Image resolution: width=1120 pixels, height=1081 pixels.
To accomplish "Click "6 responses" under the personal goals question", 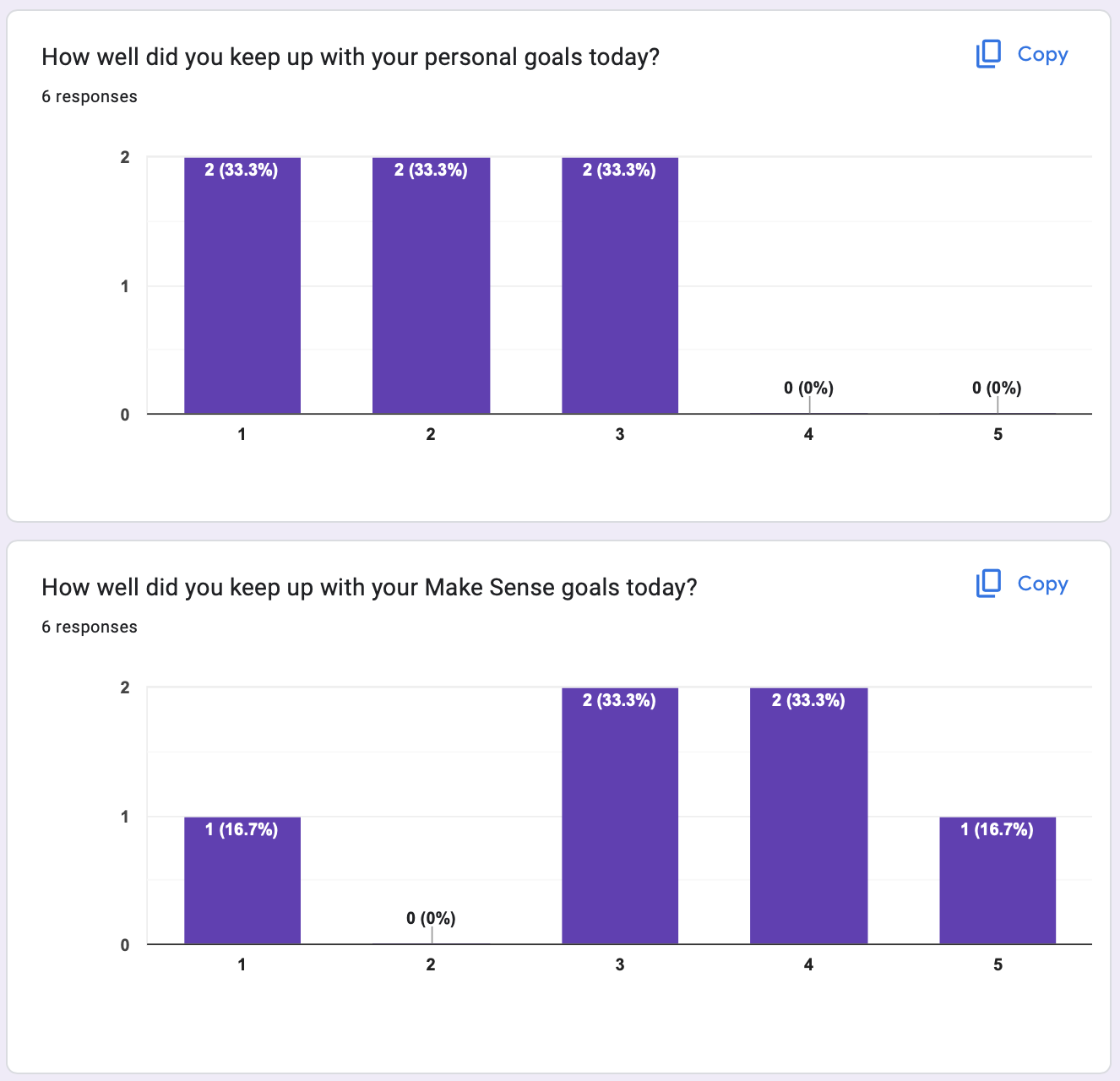I will [90, 97].
